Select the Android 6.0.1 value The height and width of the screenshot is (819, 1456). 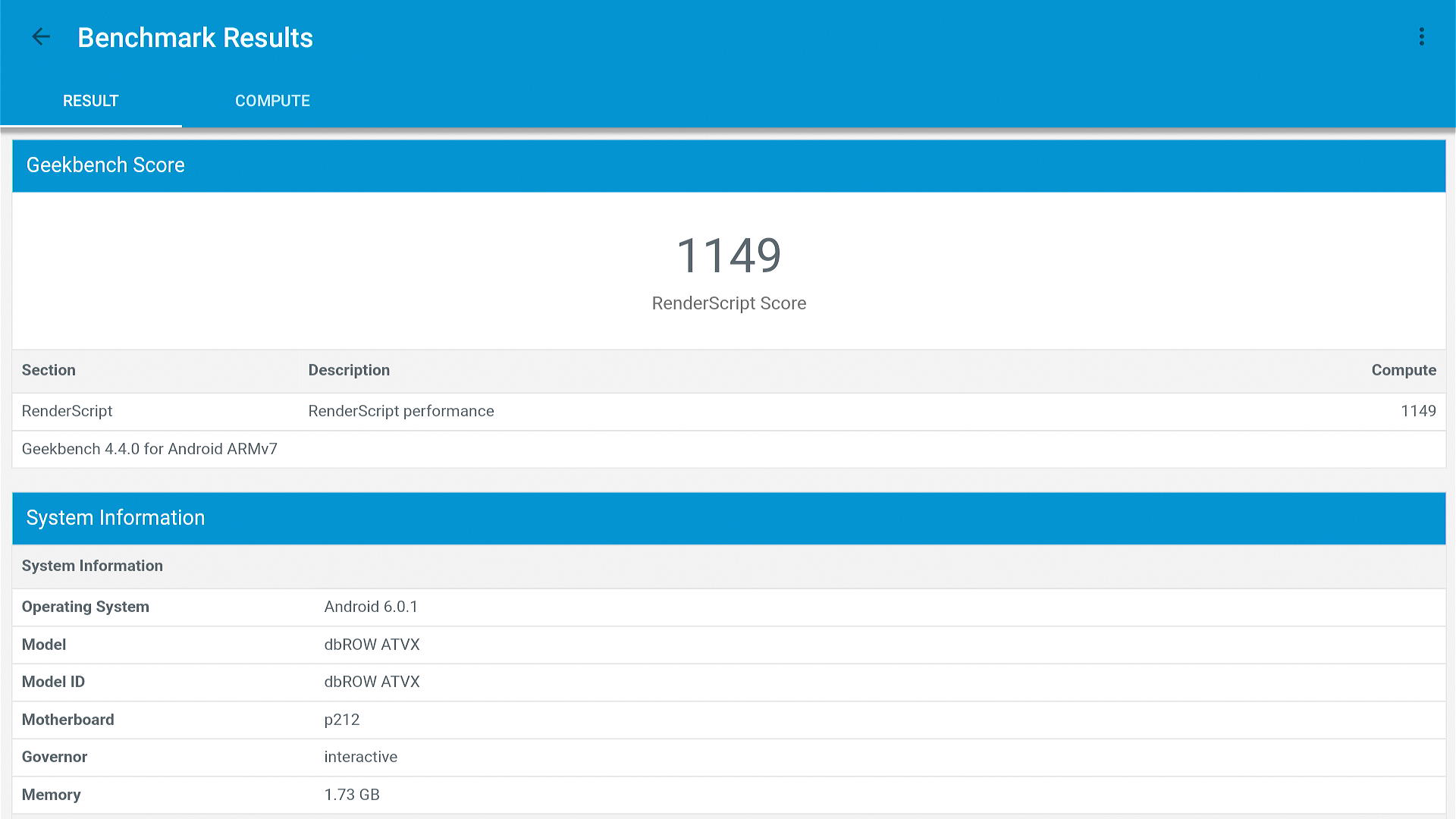coord(371,607)
